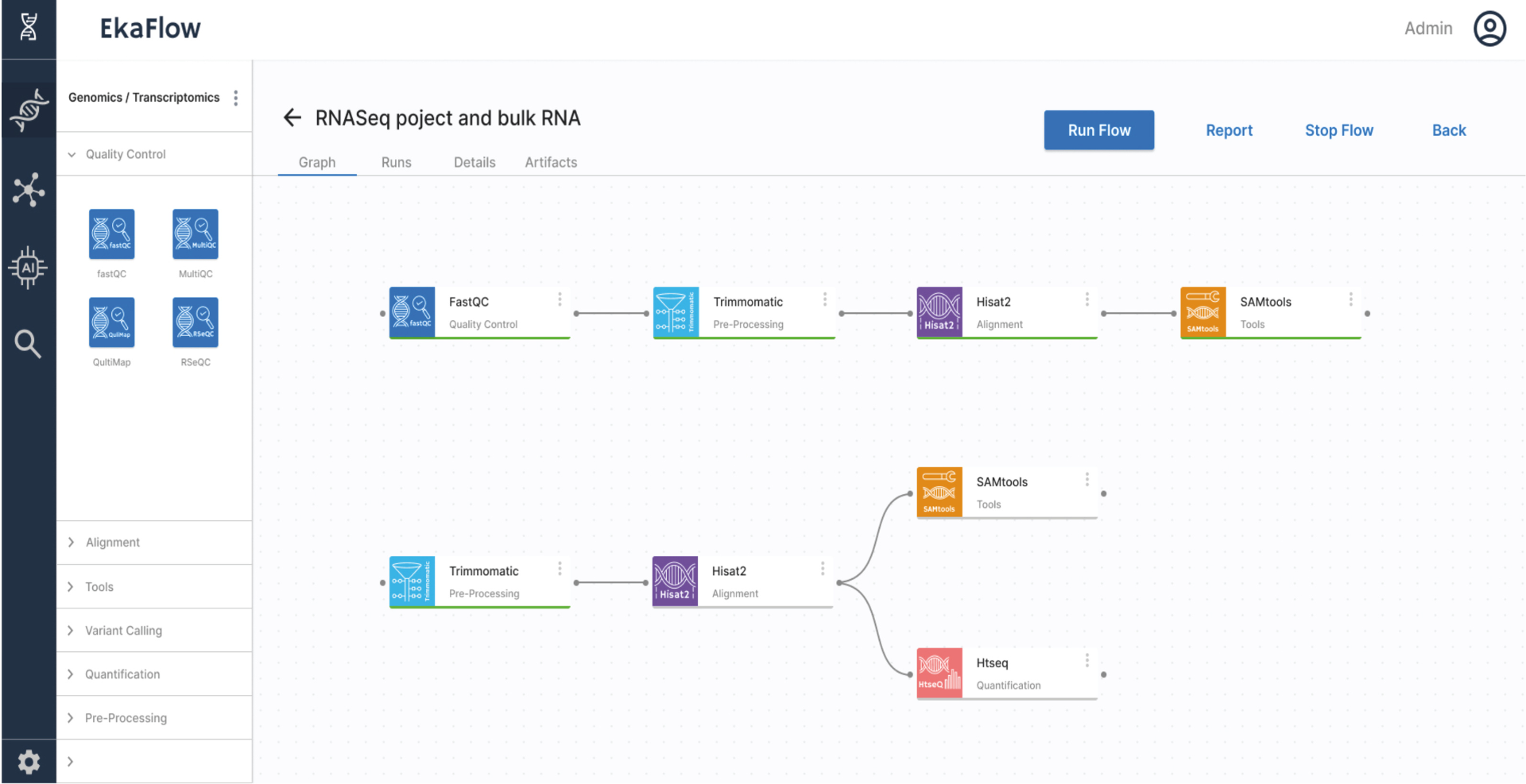
Task: Go back using arrow beside flow title
Action: [x=292, y=118]
